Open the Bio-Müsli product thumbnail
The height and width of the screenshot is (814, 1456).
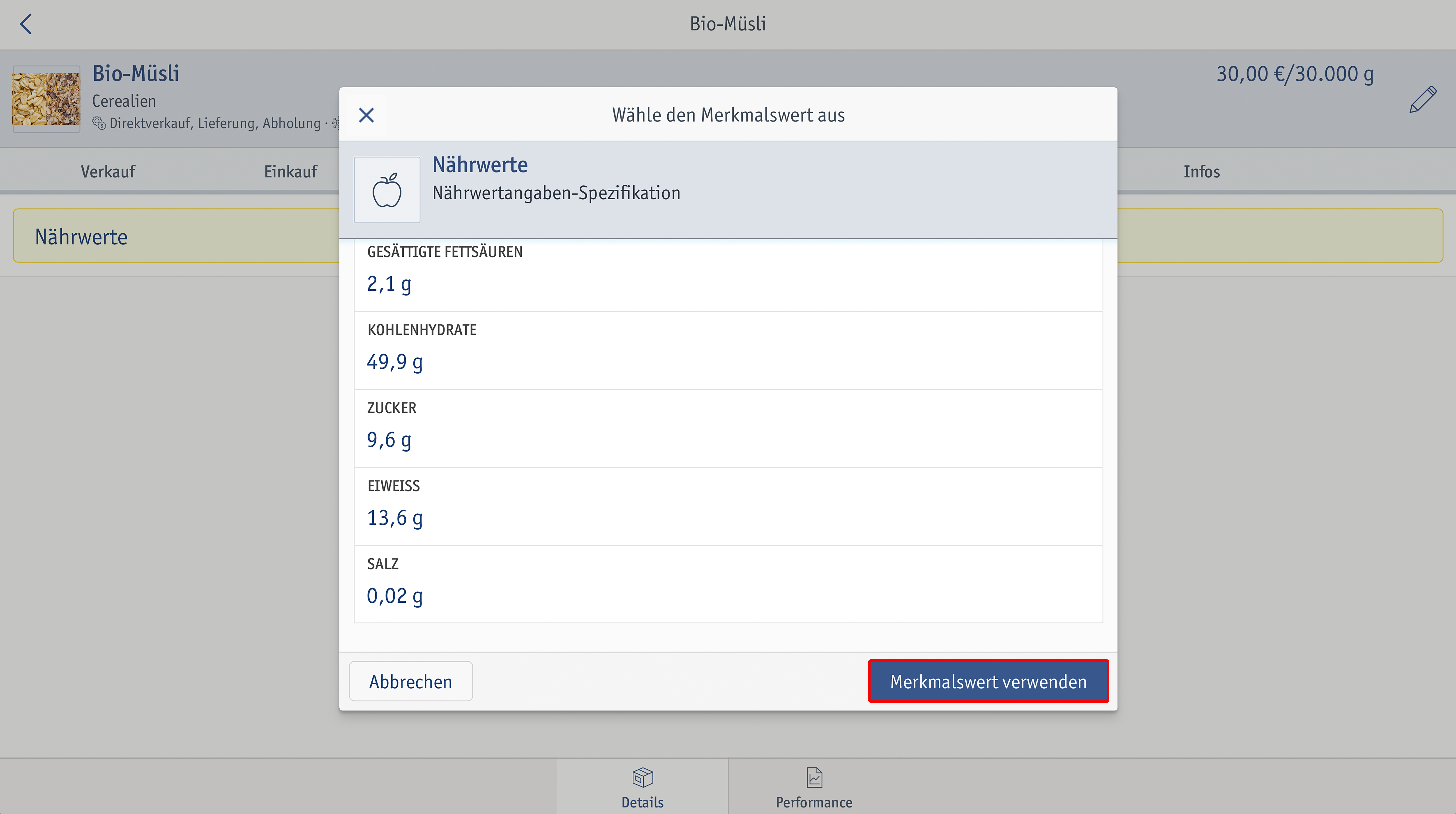tap(46, 99)
